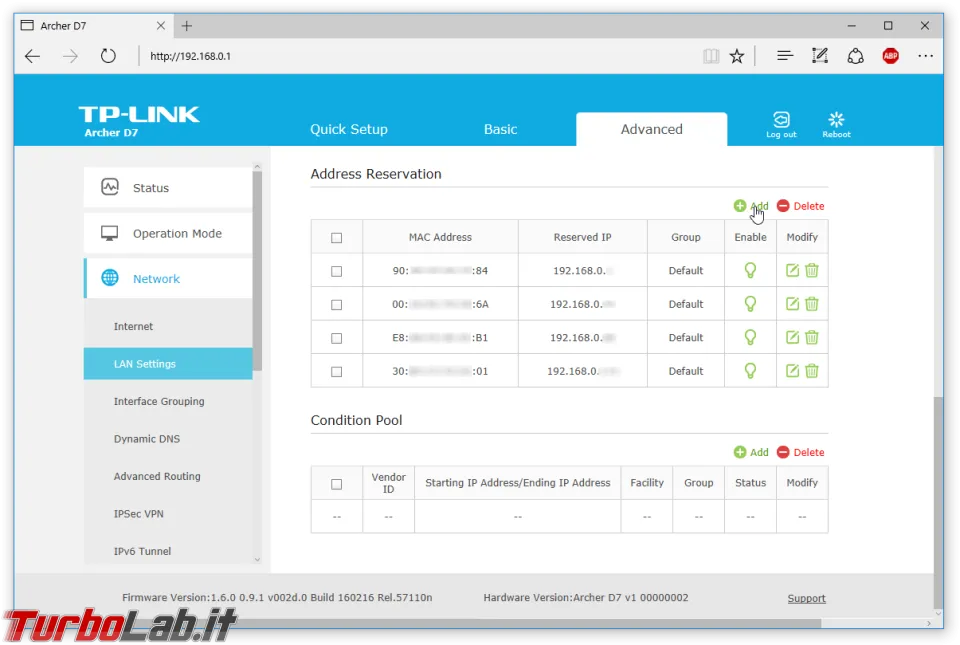The height and width of the screenshot is (645, 960).
Task: Open IPSec VPN settings
Action: (138, 514)
